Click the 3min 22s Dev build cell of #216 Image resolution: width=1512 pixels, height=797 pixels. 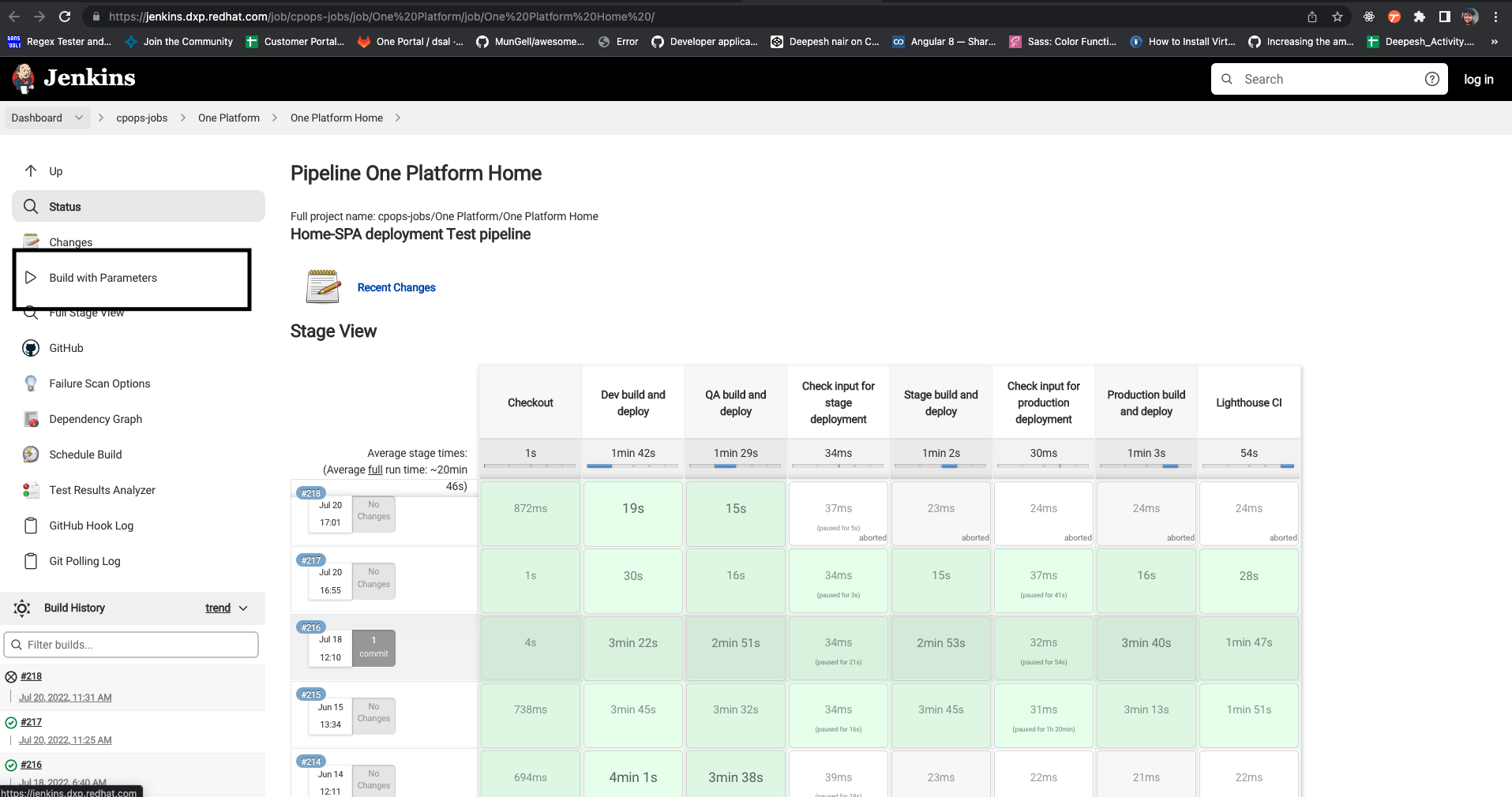(x=632, y=647)
